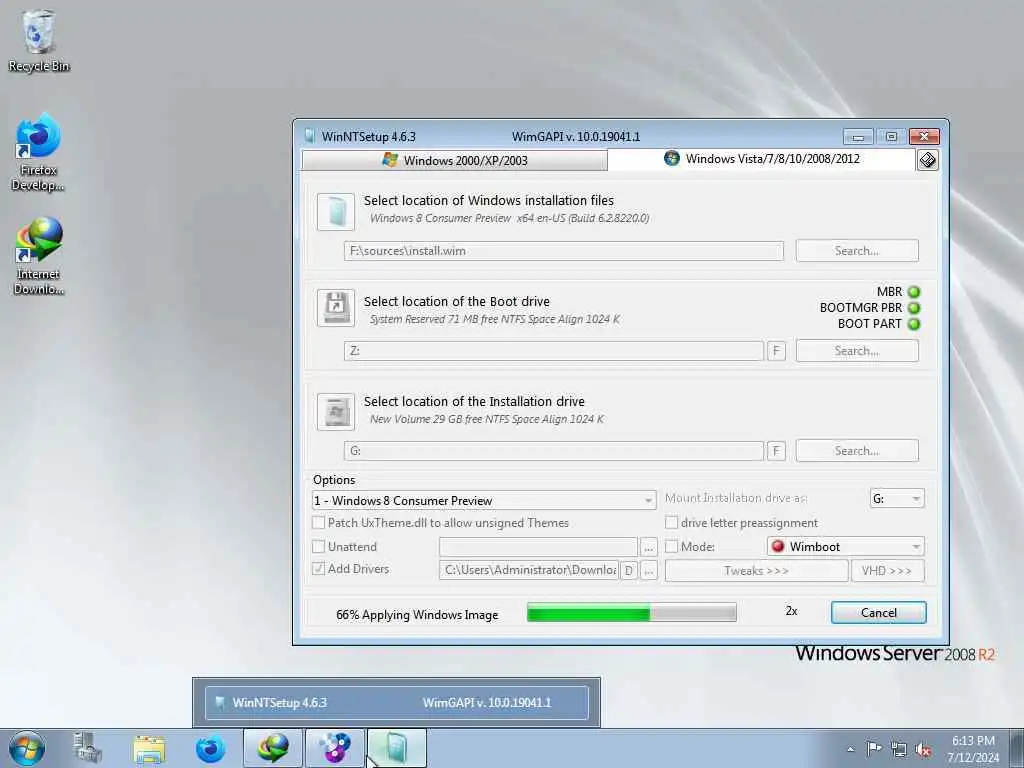The image size is (1024, 768).
Task: Open Action Center flag in system tray
Action: [x=874, y=749]
